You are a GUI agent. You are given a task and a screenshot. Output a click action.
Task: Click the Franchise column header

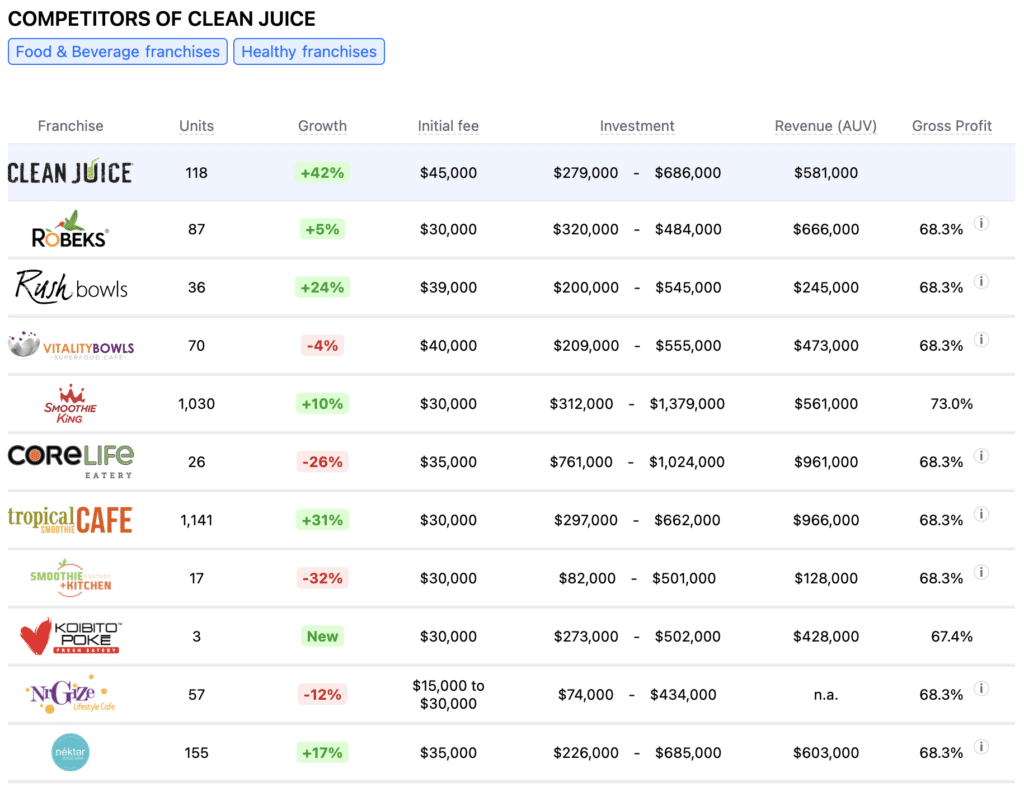[71, 125]
